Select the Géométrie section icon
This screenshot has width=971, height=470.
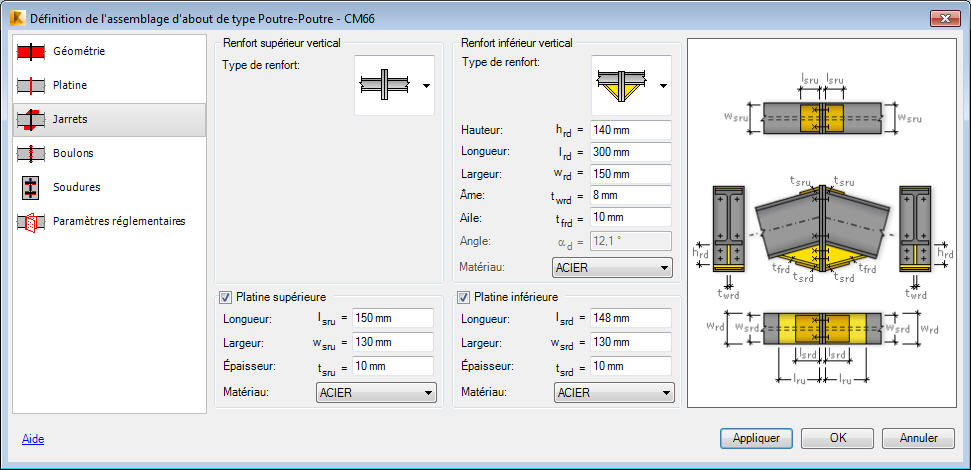click(x=29, y=51)
